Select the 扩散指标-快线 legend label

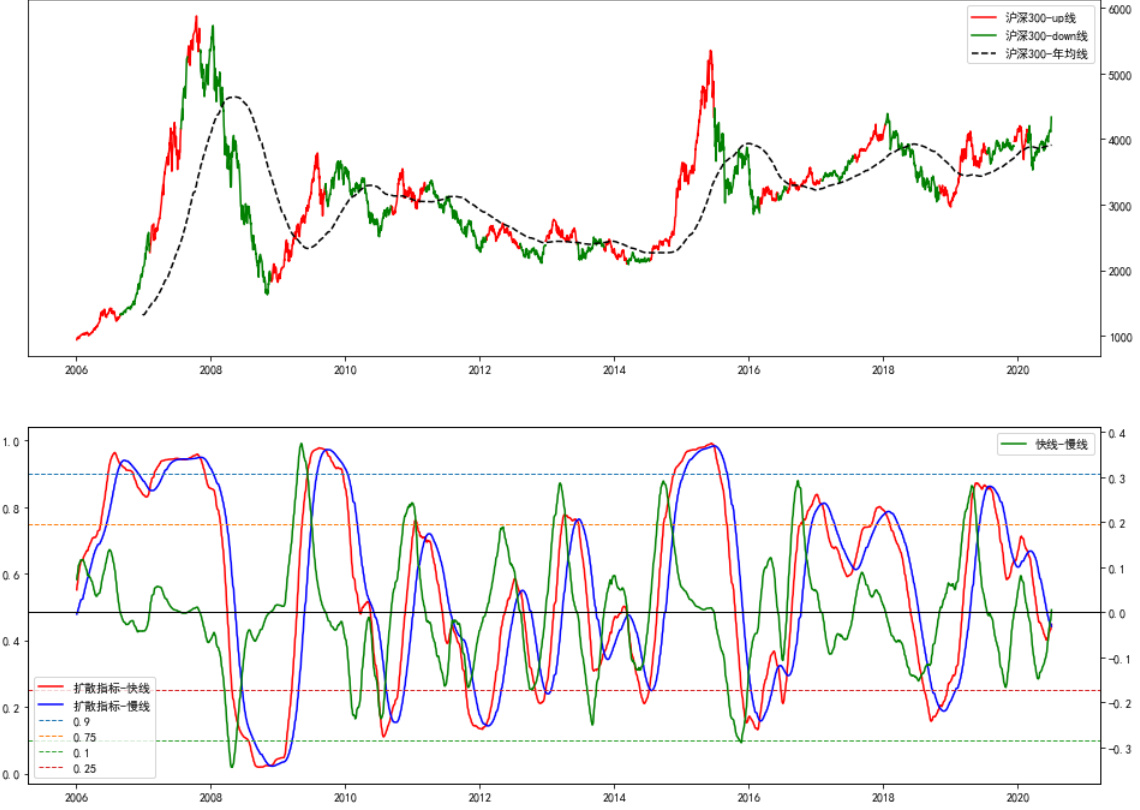click(111, 688)
